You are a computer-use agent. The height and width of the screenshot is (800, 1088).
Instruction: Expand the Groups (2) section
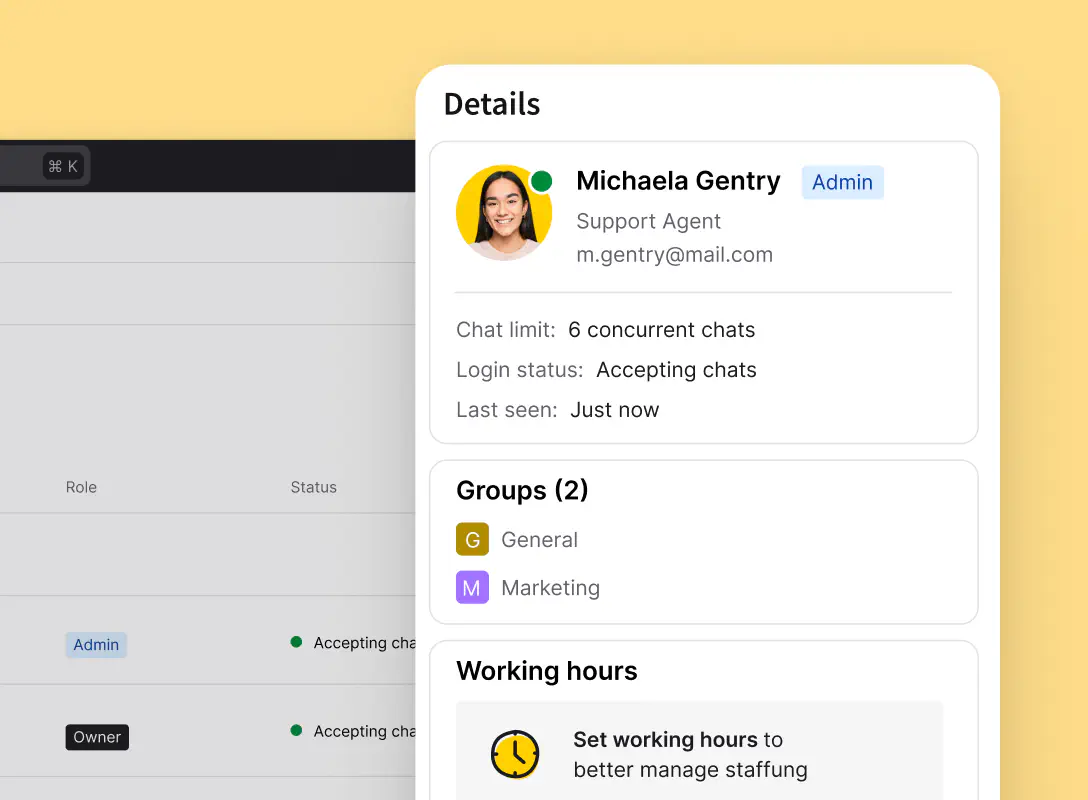pos(522,490)
